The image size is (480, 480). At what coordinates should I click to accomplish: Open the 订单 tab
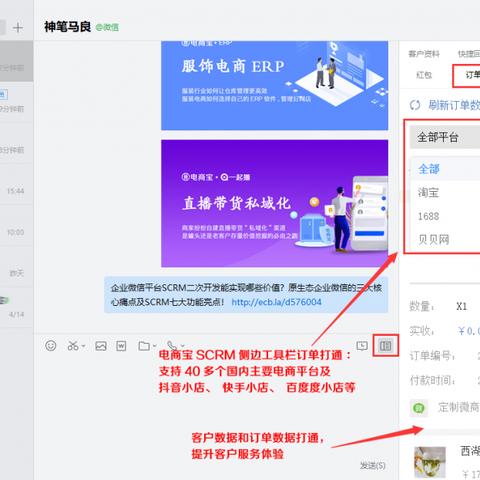pos(473,75)
